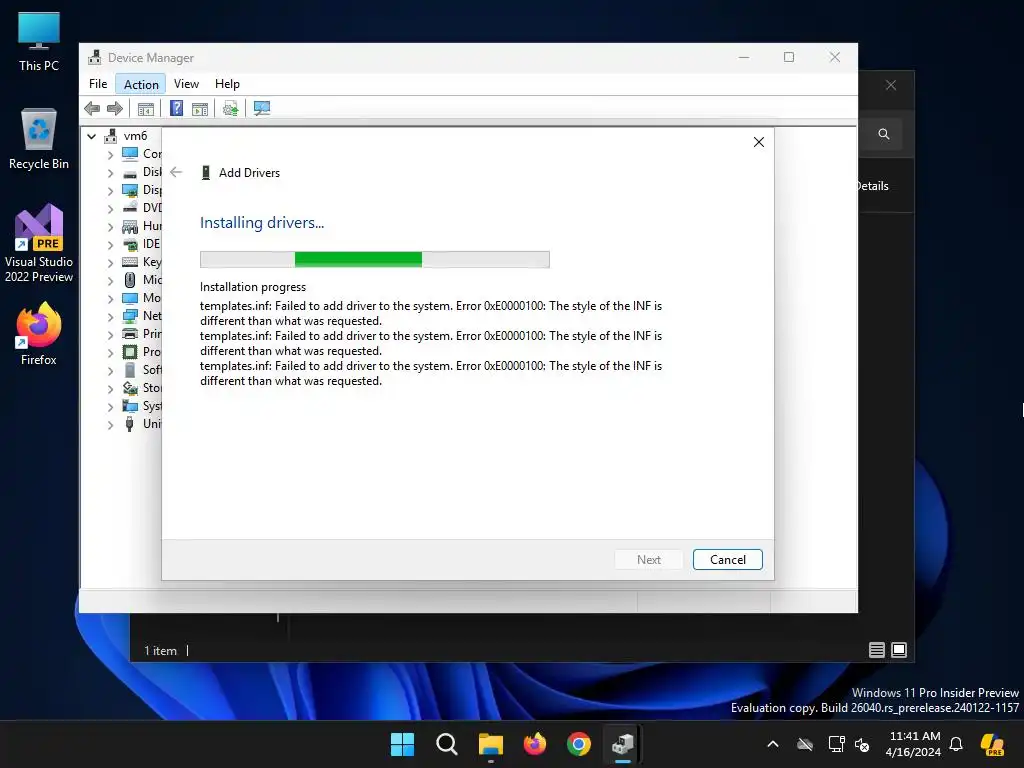1024x768 pixels.
Task: Open the Firefox desktop shortcut
Action: (x=39, y=334)
